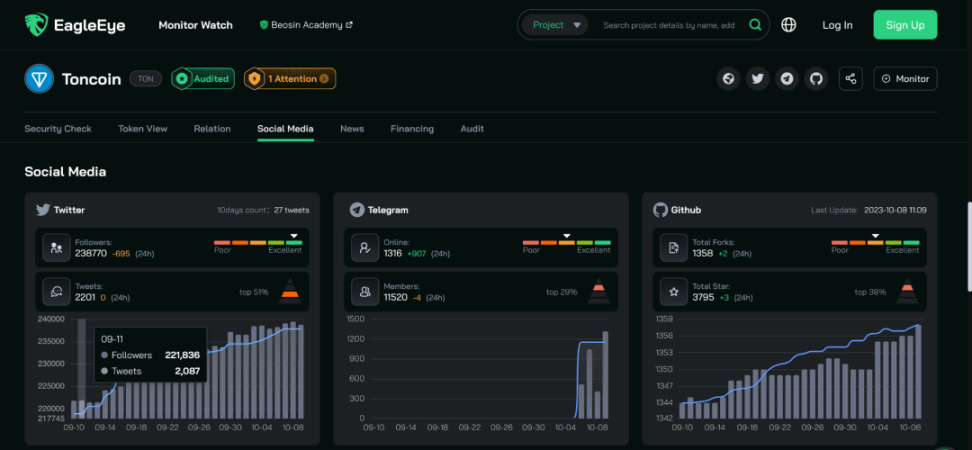Open Toncoin's website globe icon

click(x=729, y=79)
